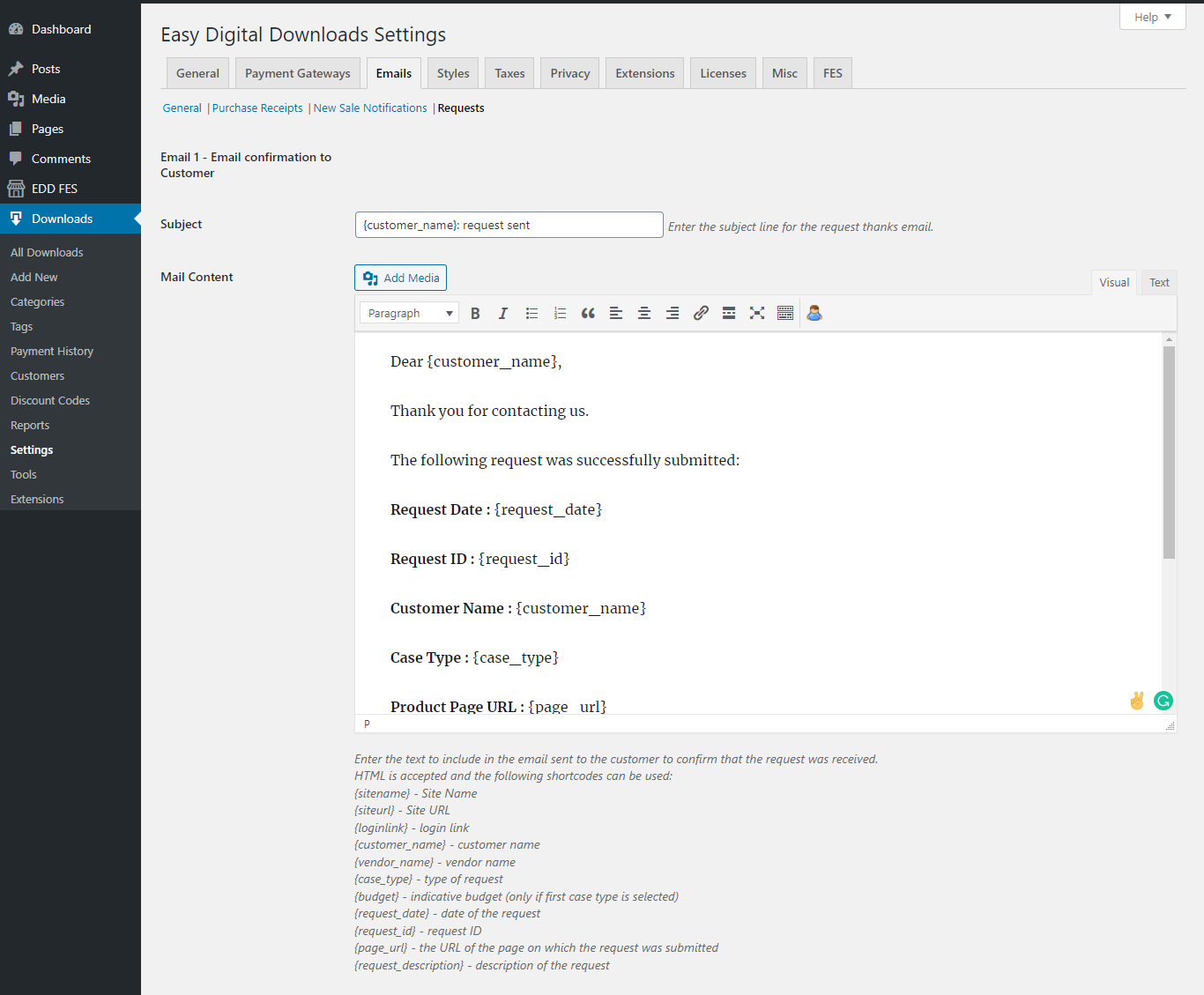
Task: Open the settings Extensions tab
Action: click(x=645, y=73)
